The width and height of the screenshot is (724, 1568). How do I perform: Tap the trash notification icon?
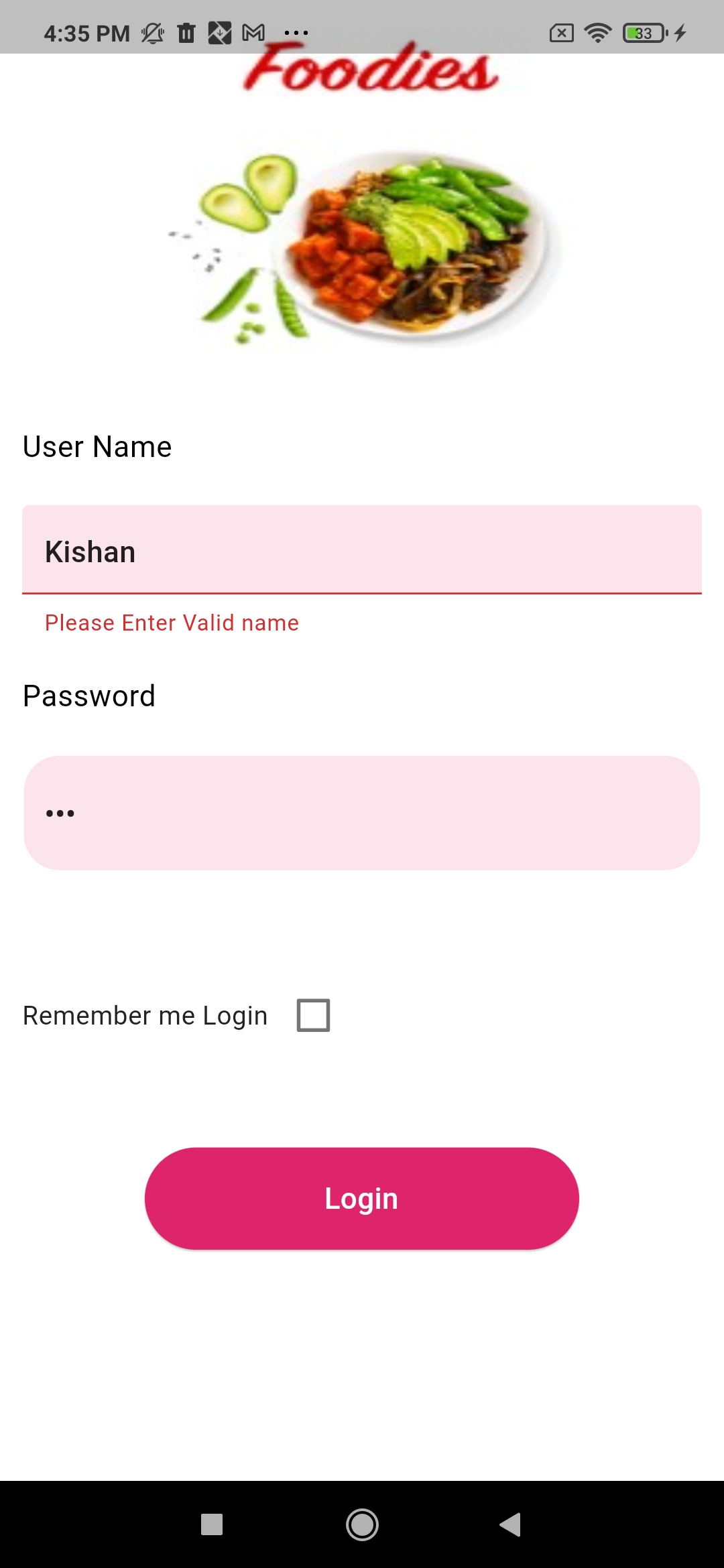point(186,32)
